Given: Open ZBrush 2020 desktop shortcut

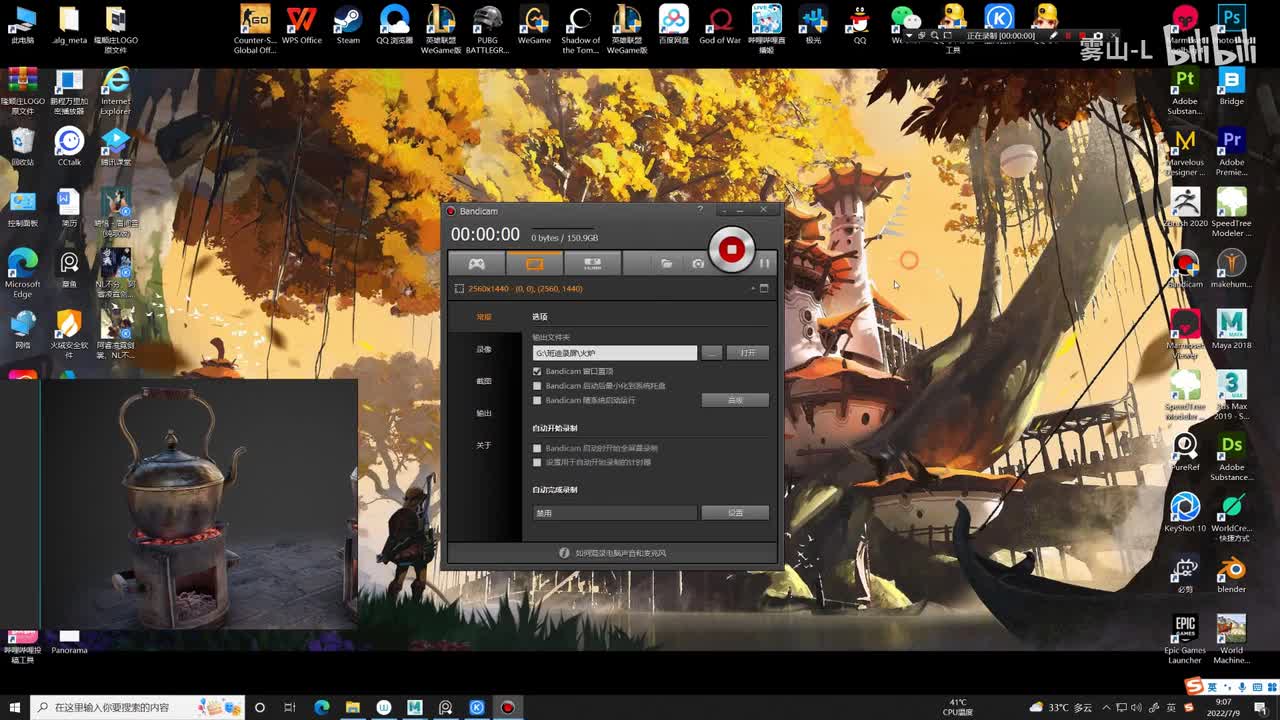Looking at the screenshot, I should coord(1185,208).
